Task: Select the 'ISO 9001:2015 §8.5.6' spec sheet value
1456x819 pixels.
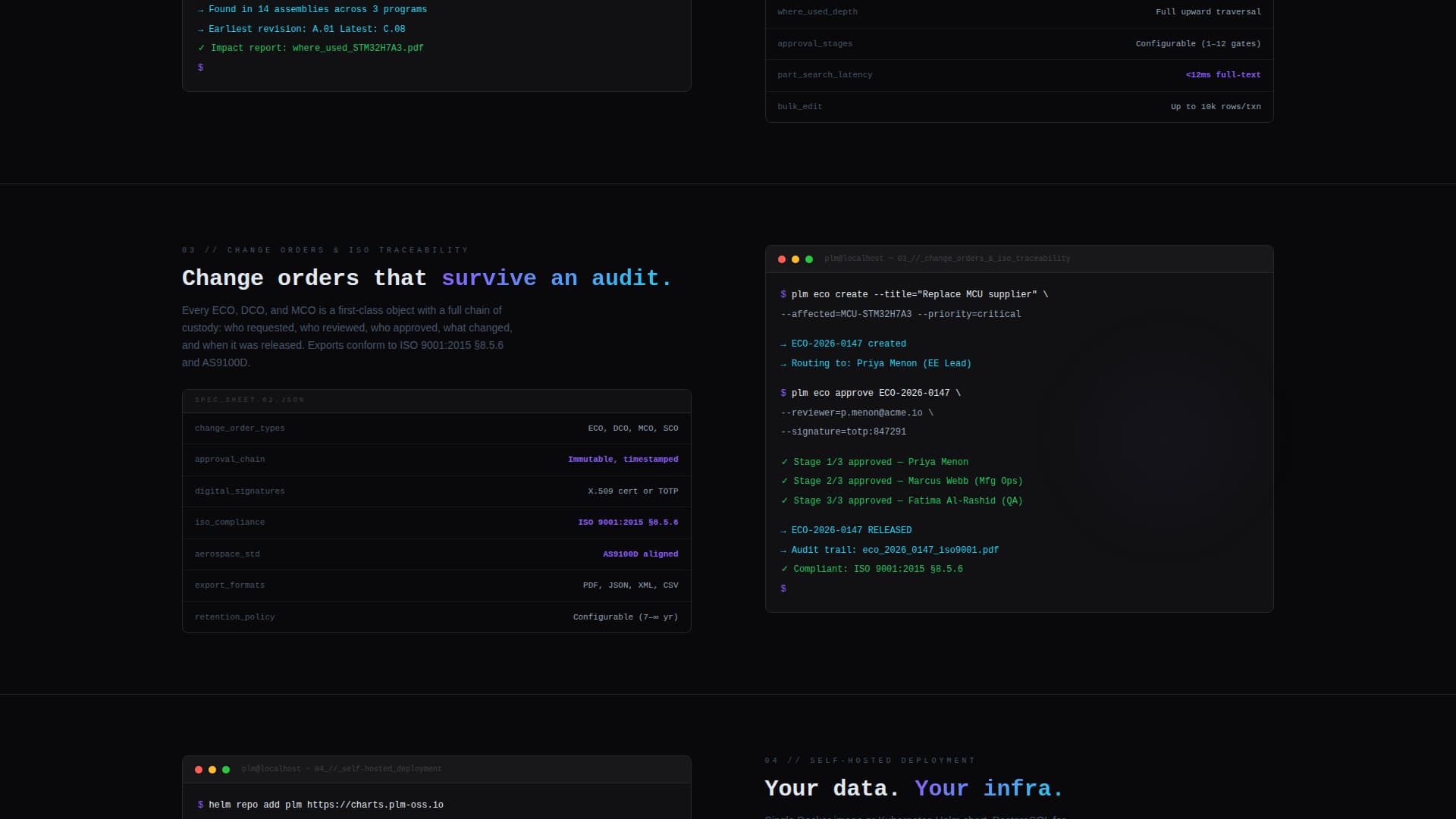Action: click(x=628, y=522)
